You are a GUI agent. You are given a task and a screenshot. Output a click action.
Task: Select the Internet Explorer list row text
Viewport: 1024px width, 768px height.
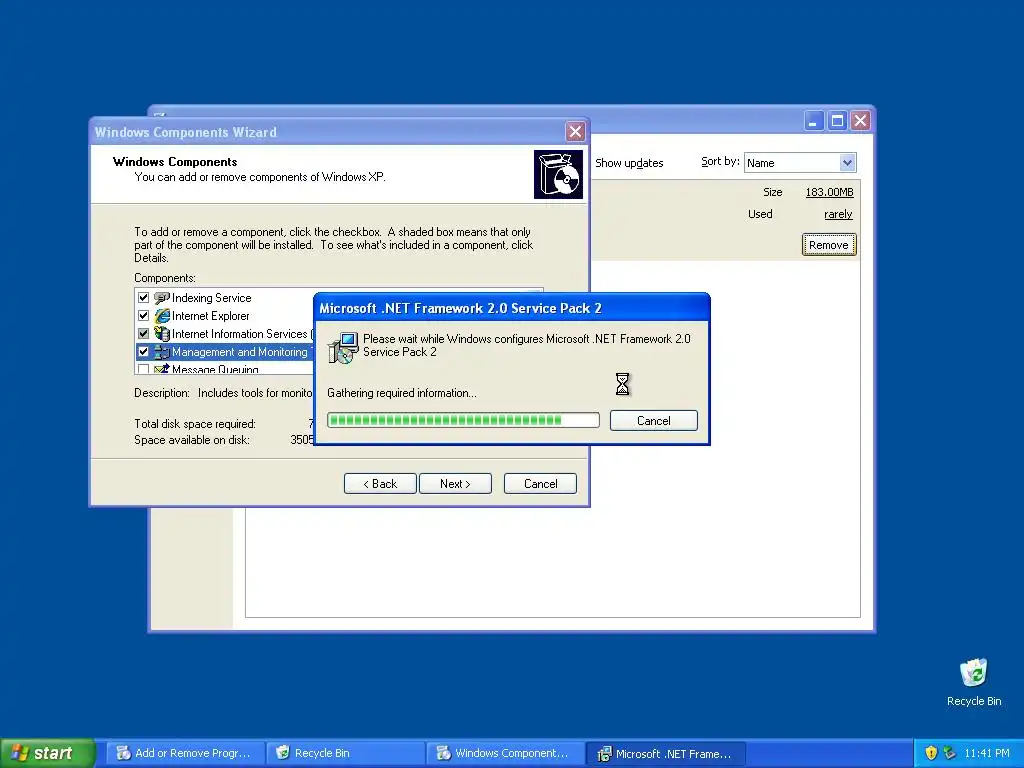tap(210, 316)
